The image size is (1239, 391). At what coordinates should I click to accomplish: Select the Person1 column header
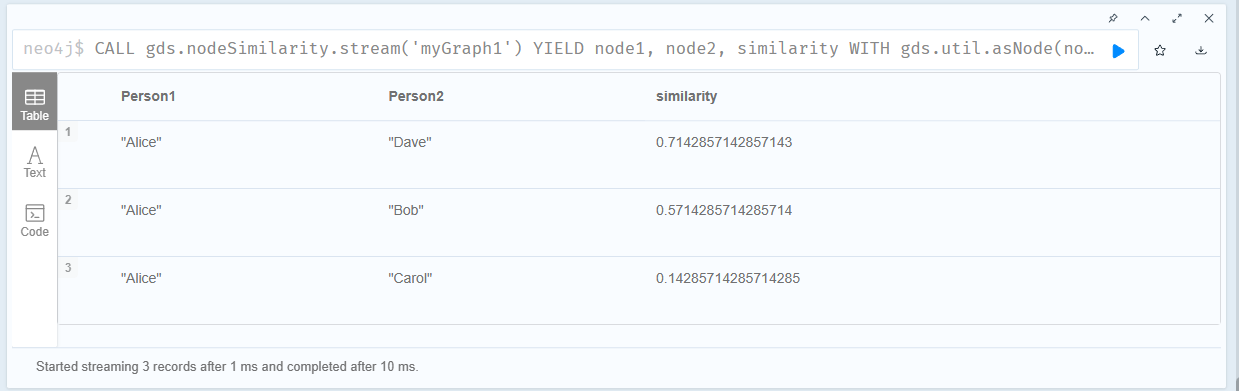[148, 96]
